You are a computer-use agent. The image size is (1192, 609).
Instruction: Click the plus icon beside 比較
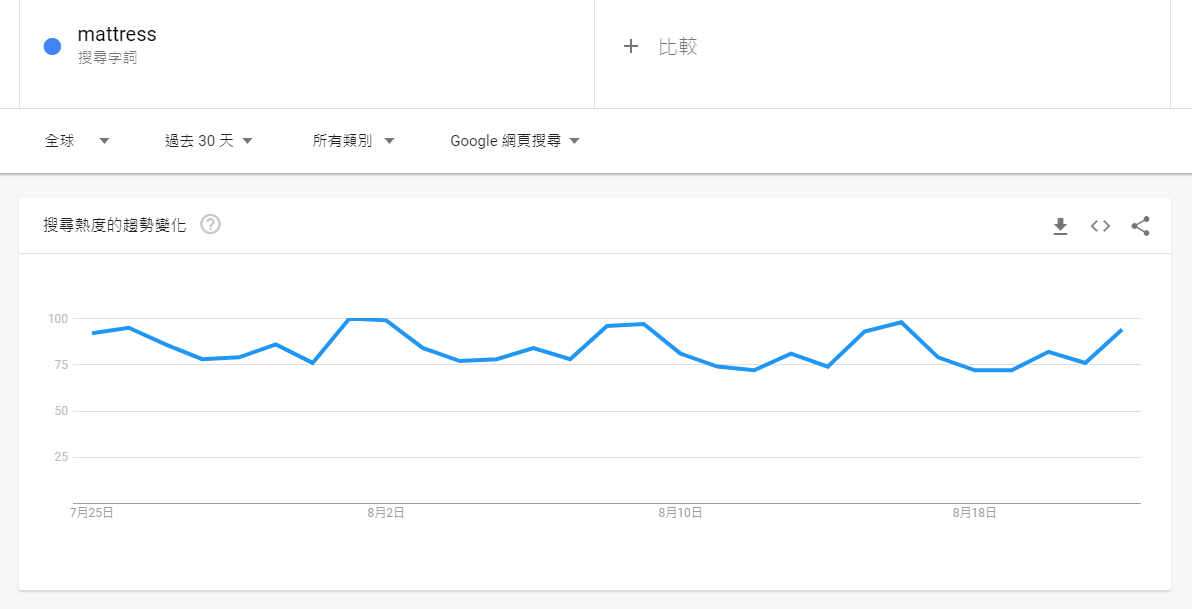pyautogui.click(x=630, y=46)
